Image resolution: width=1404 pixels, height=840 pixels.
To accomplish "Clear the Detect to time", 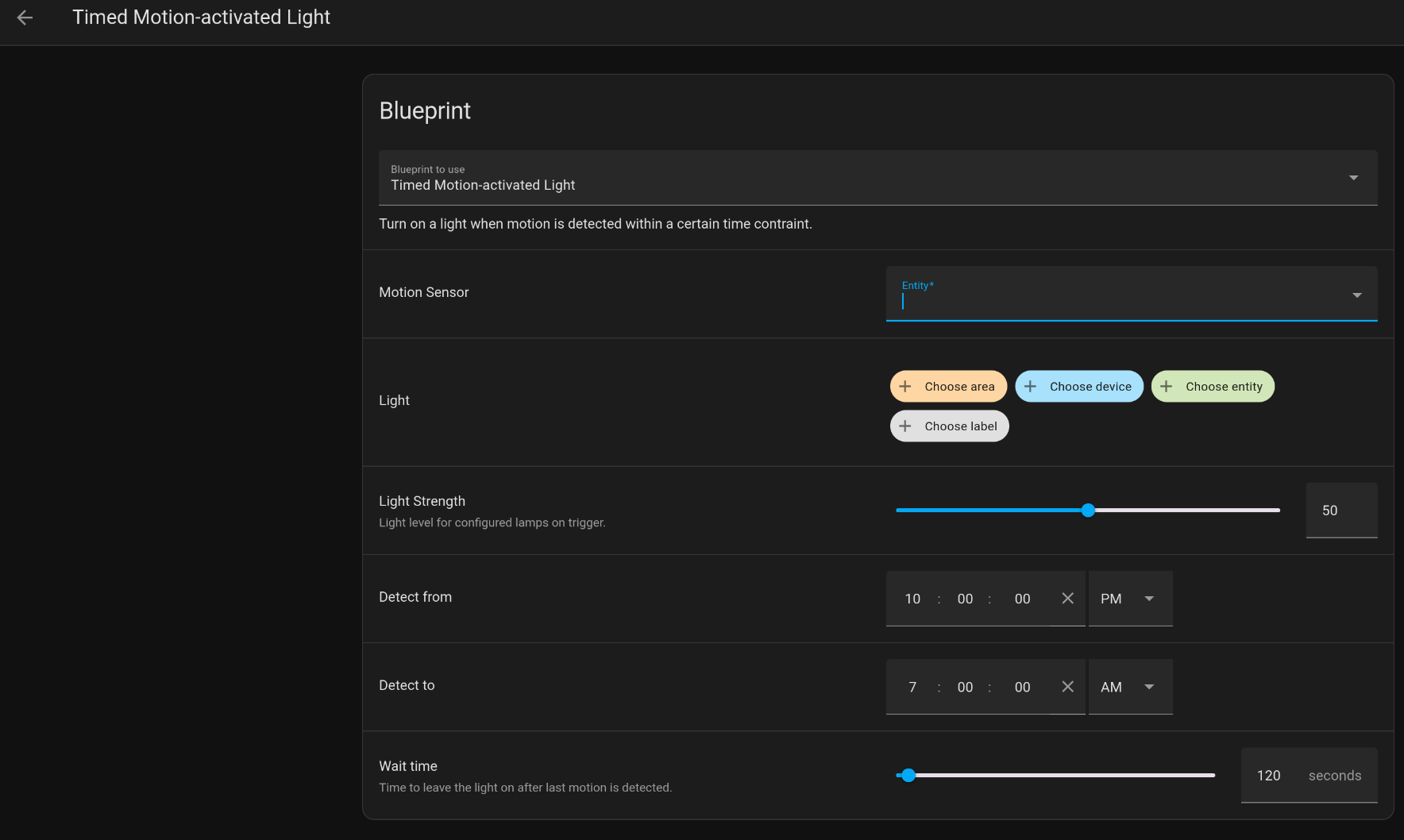I will pyautogui.click(x=1067, y=687).
